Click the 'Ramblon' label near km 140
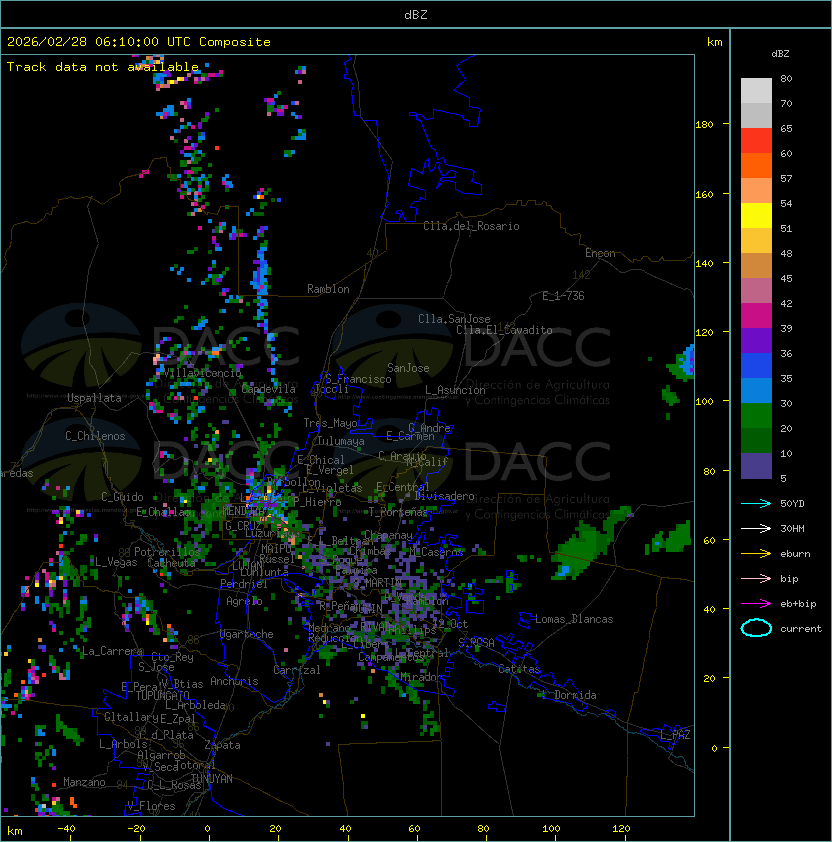Screen dimensions: 832x842 coord(328,289)
